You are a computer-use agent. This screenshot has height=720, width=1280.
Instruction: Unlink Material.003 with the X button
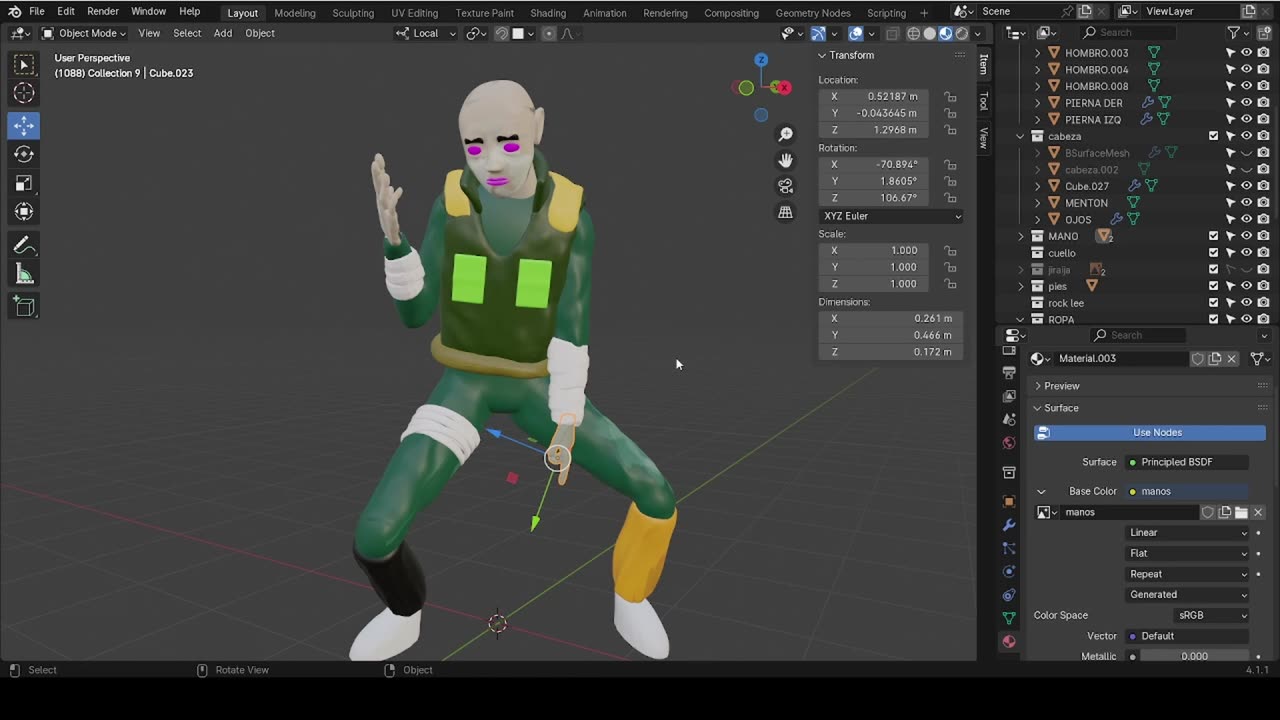[x=1232, y=358]
